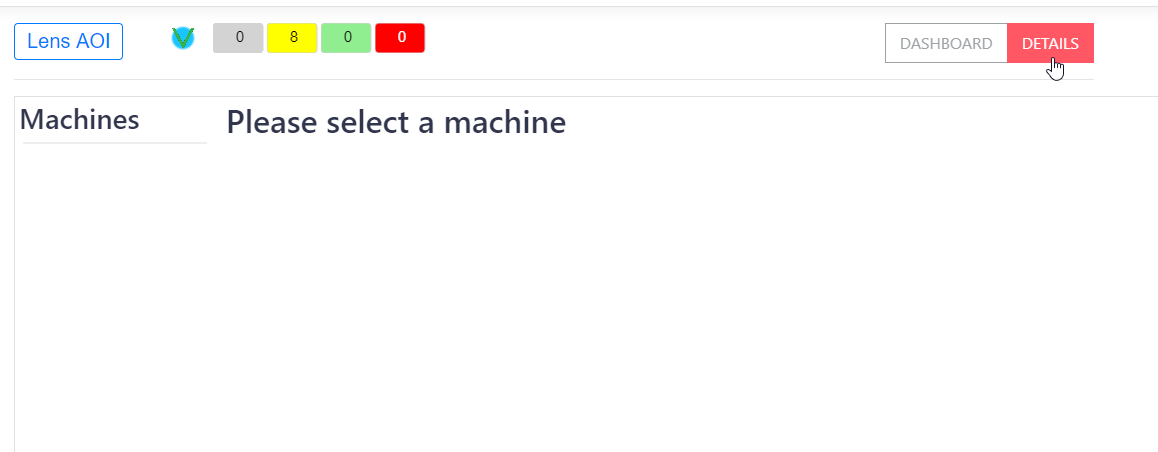Filter machines by the green running count
This screenshot has height=452, width=1158.
(x=346, y=38)
